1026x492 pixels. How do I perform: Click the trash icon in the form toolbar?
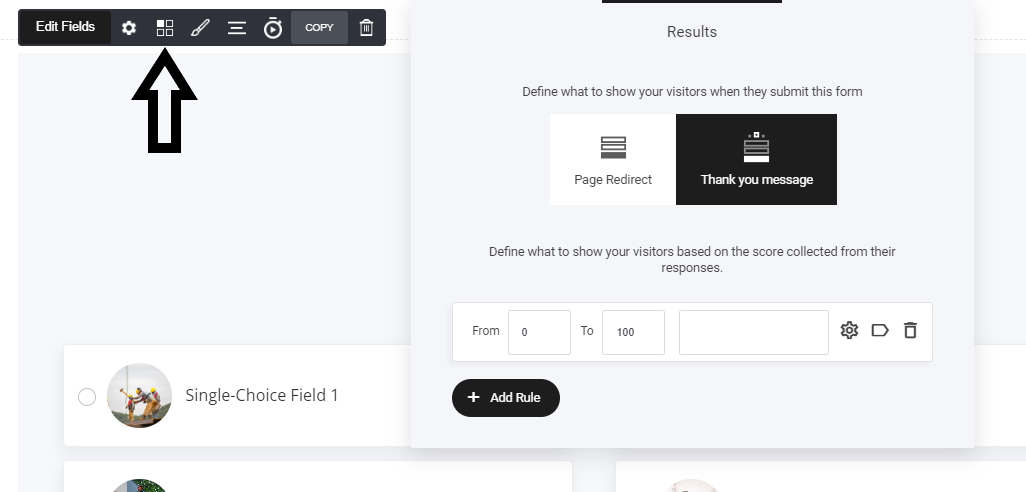[x=367, y=28]
